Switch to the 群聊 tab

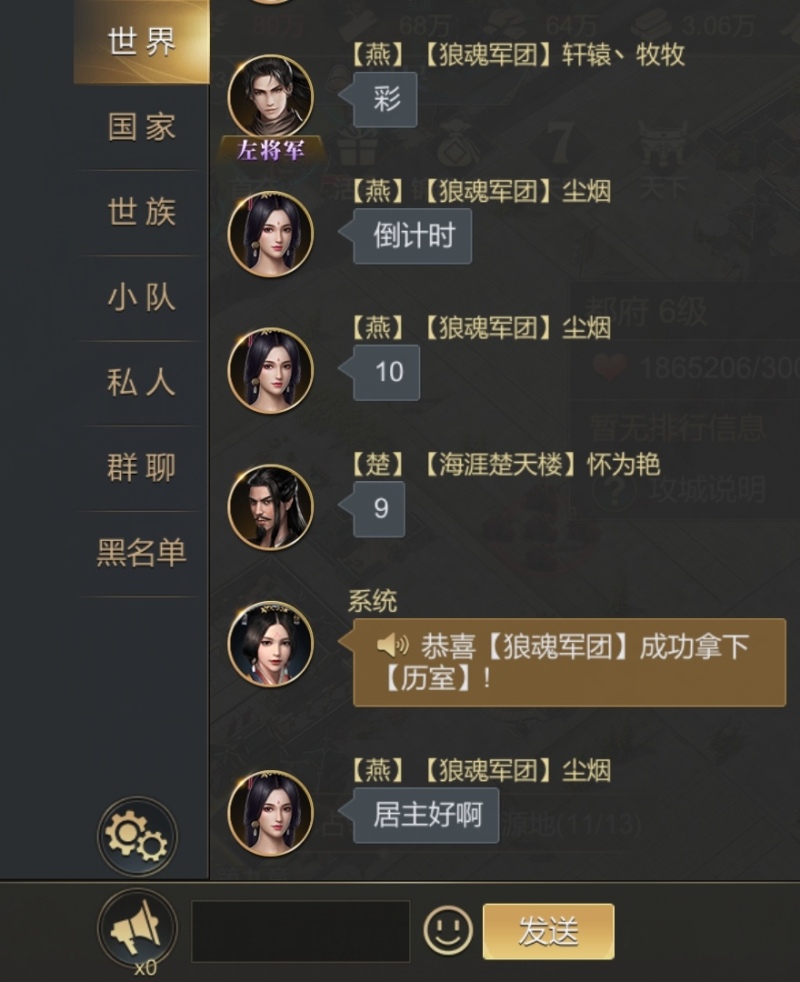click(x=142, y=468)
